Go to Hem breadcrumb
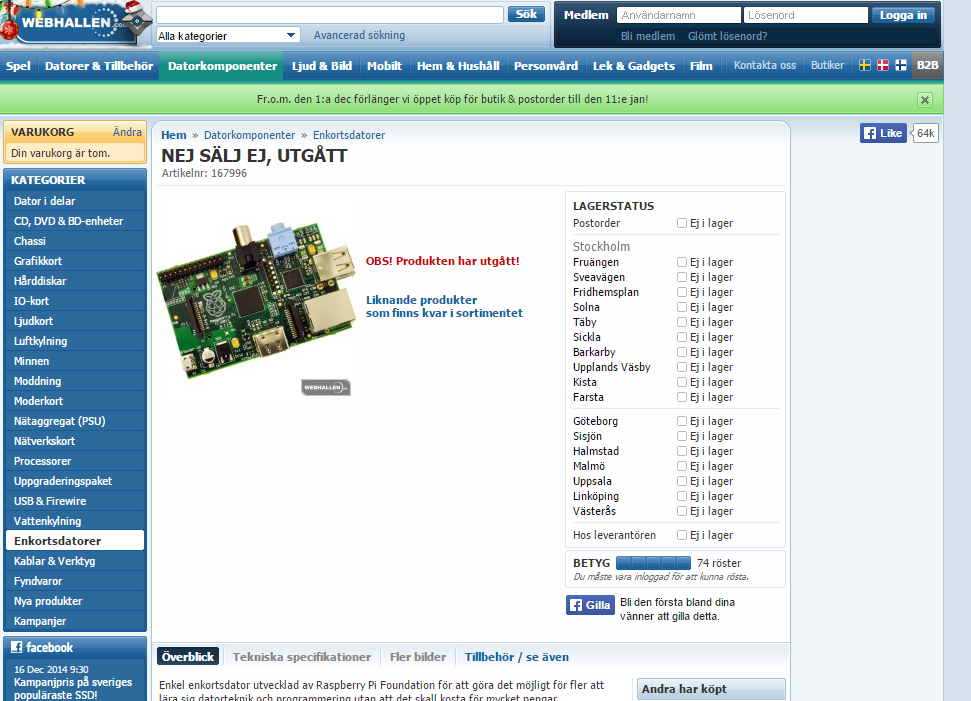 click(173, 135)
